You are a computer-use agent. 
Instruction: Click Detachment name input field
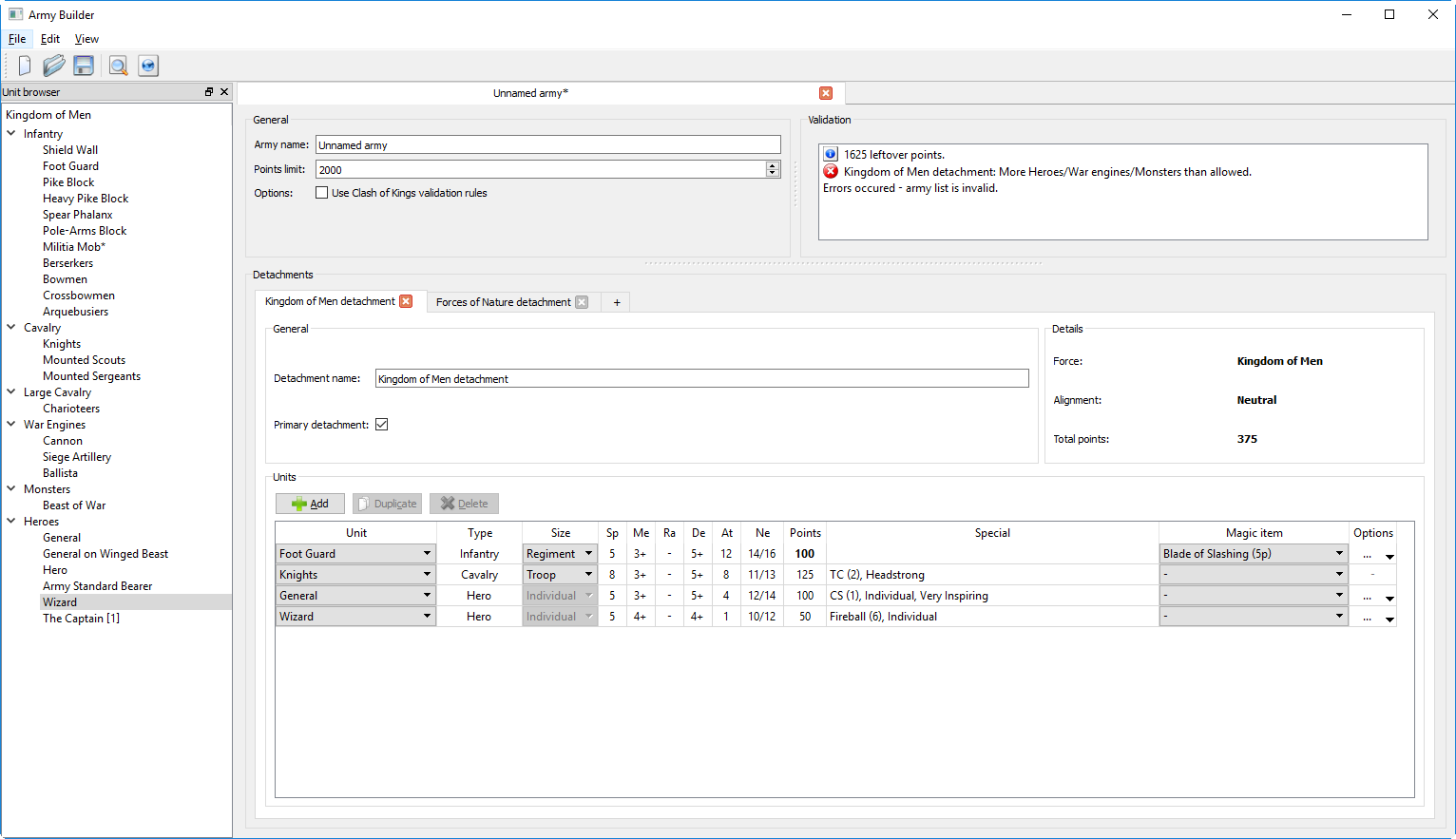(701, 378)
